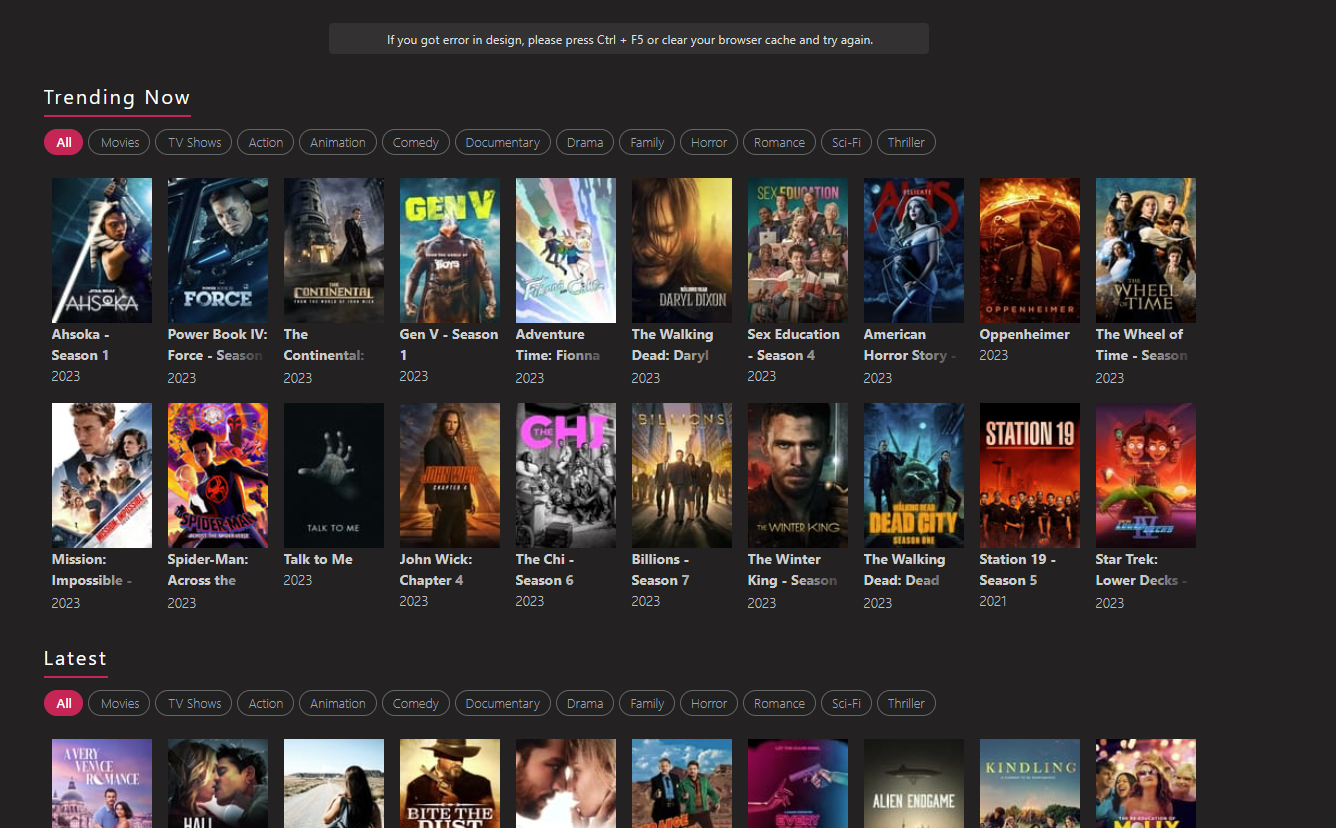Open the Ahsoka Season 1 poster

click(x=102, y=250)
